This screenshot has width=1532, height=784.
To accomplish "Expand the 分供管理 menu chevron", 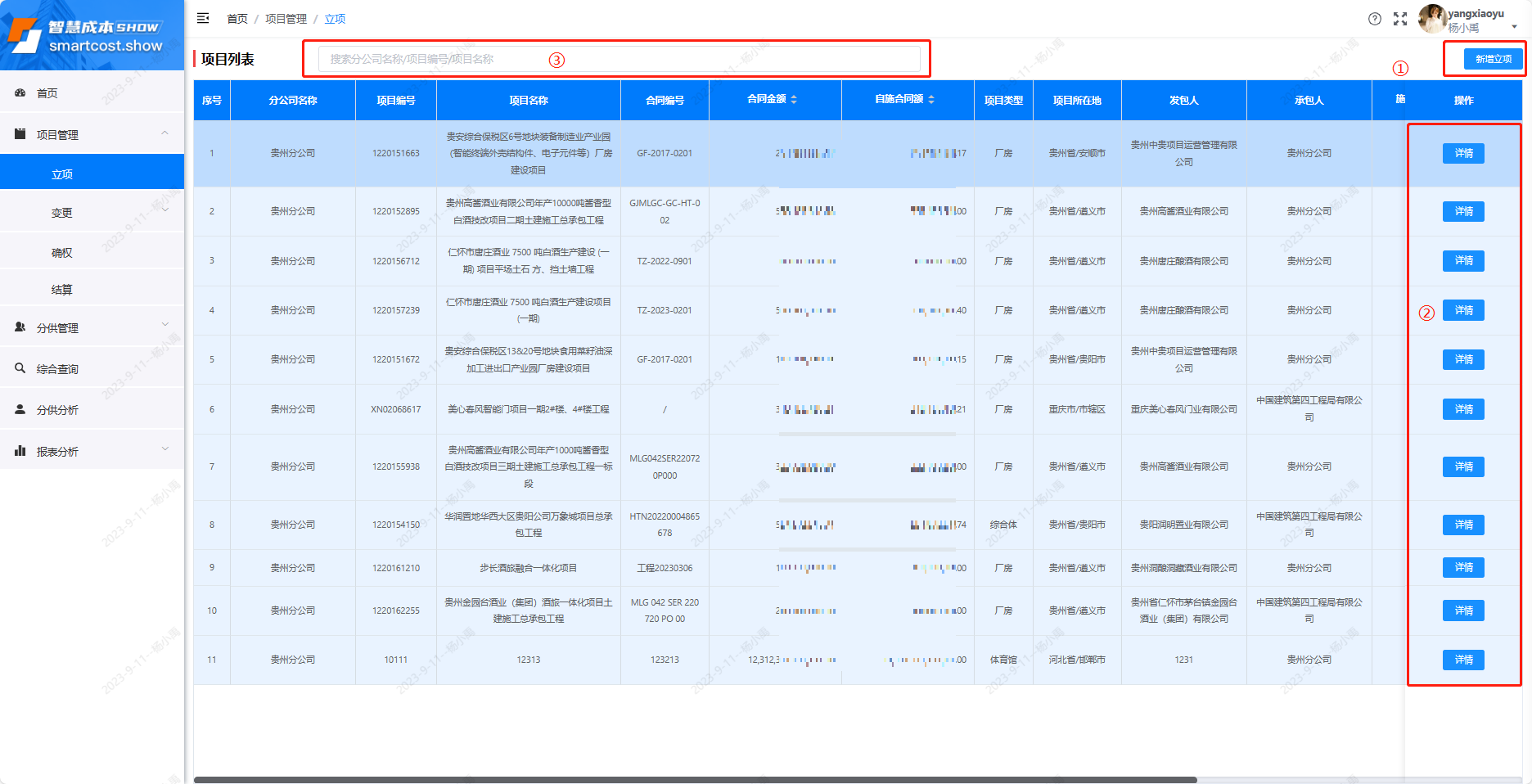I will pos(164,326).
